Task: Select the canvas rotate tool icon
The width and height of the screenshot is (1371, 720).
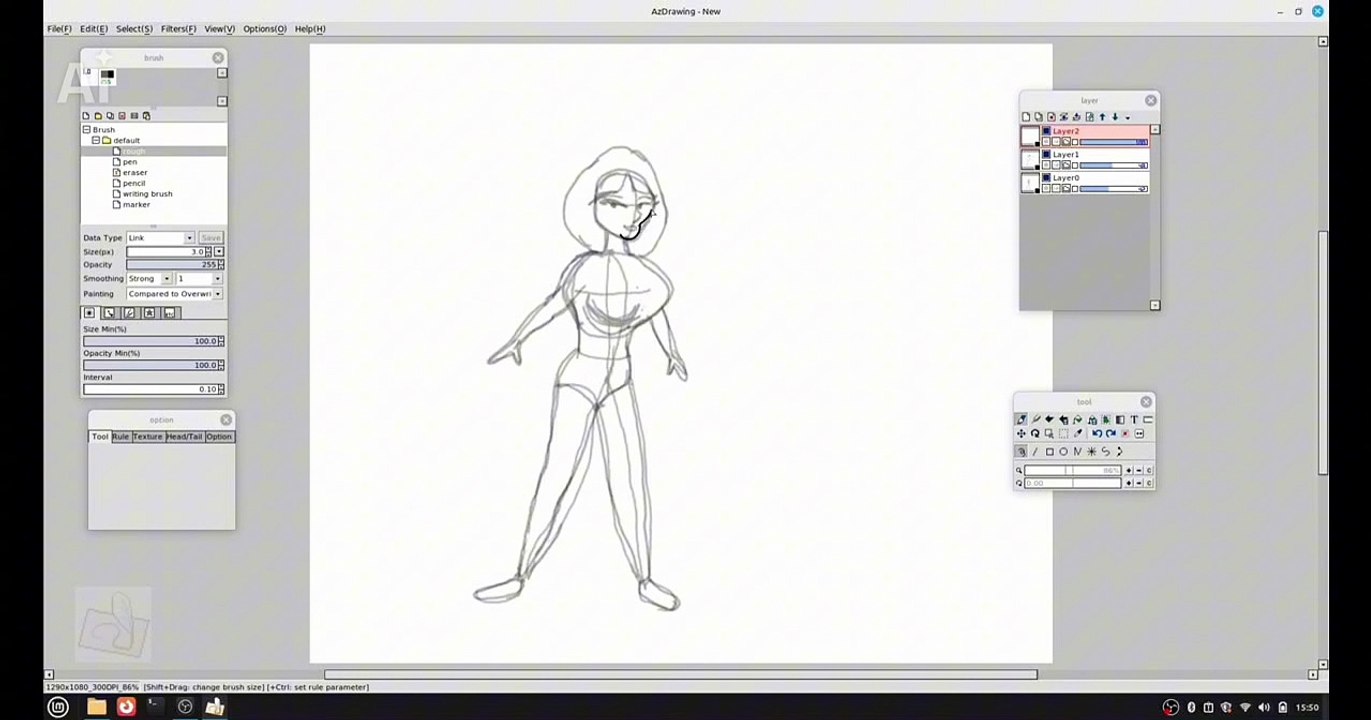Action: pyautogui.click(x=1035, y=434)
